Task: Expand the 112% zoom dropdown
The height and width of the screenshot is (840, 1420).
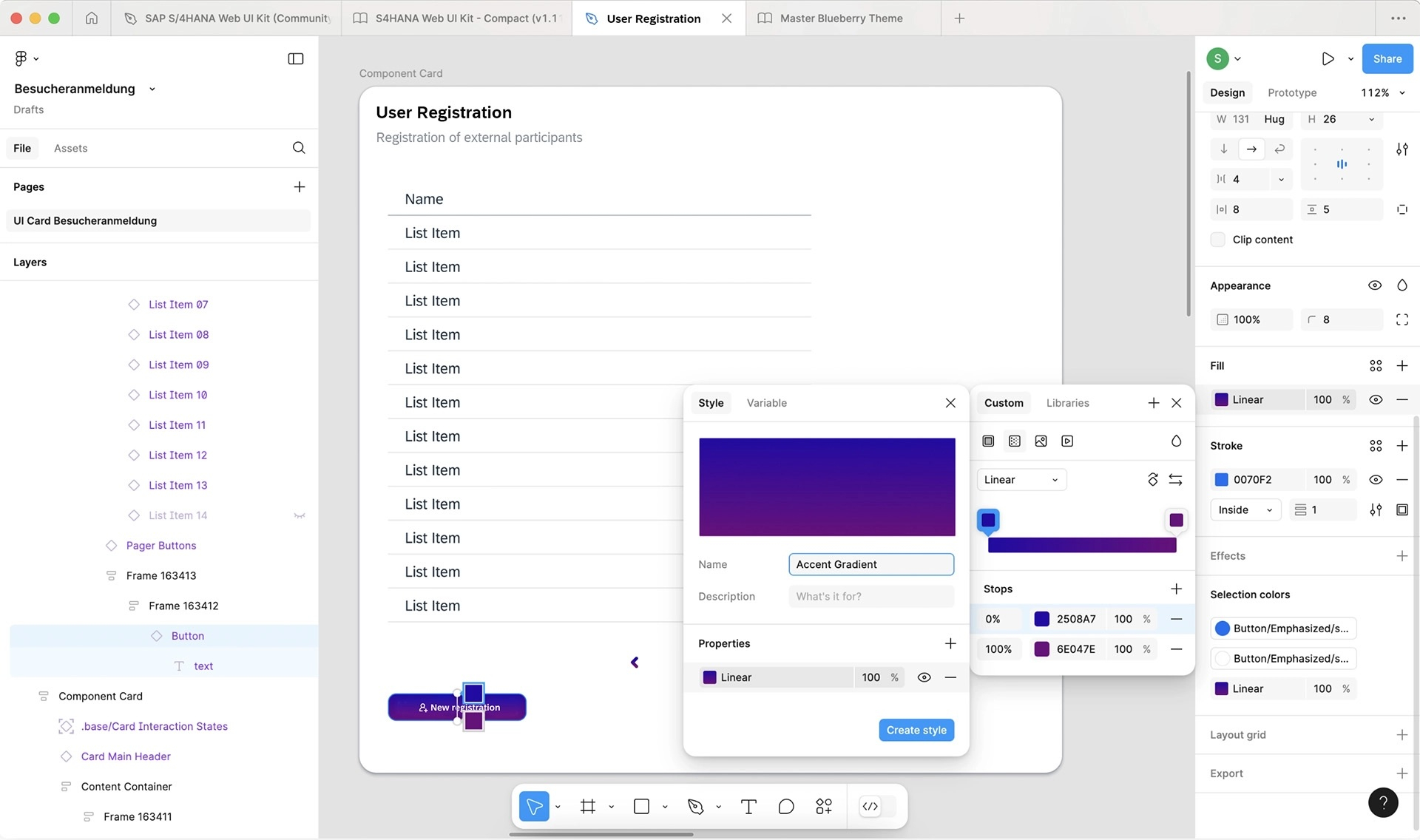Action: coord(1382,92)
